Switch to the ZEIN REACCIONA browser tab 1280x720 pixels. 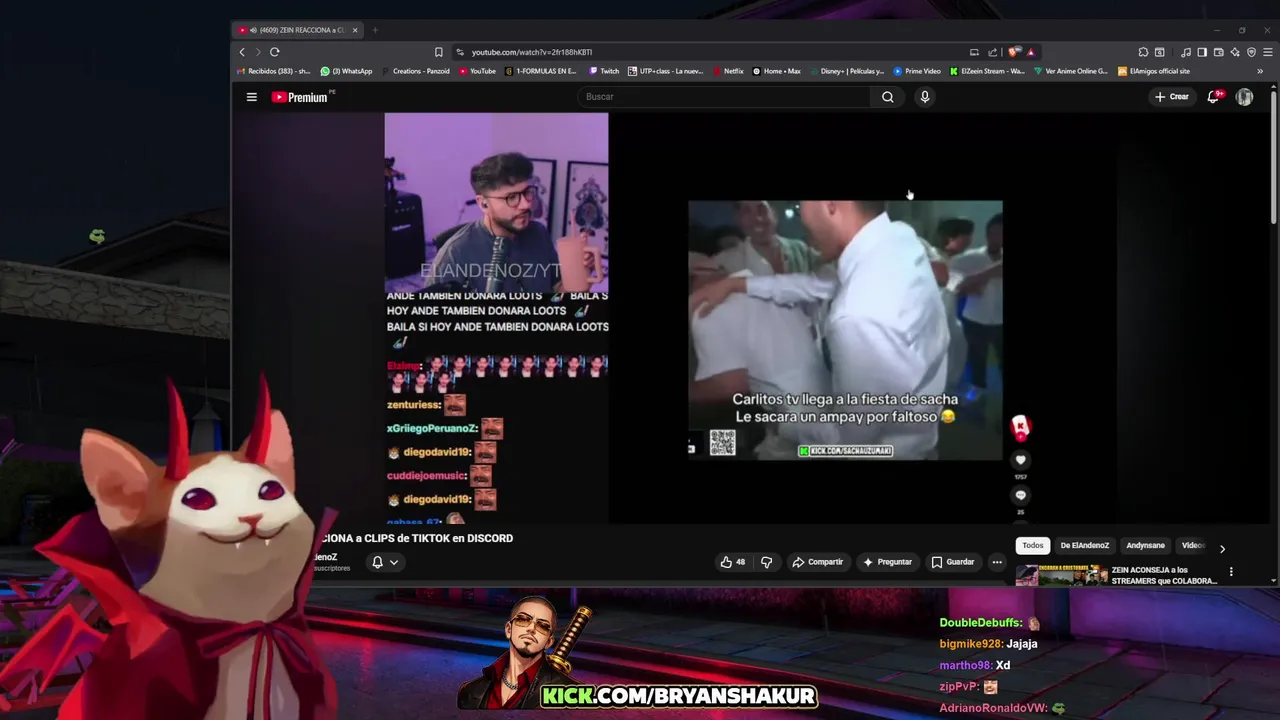click(297, 30)
